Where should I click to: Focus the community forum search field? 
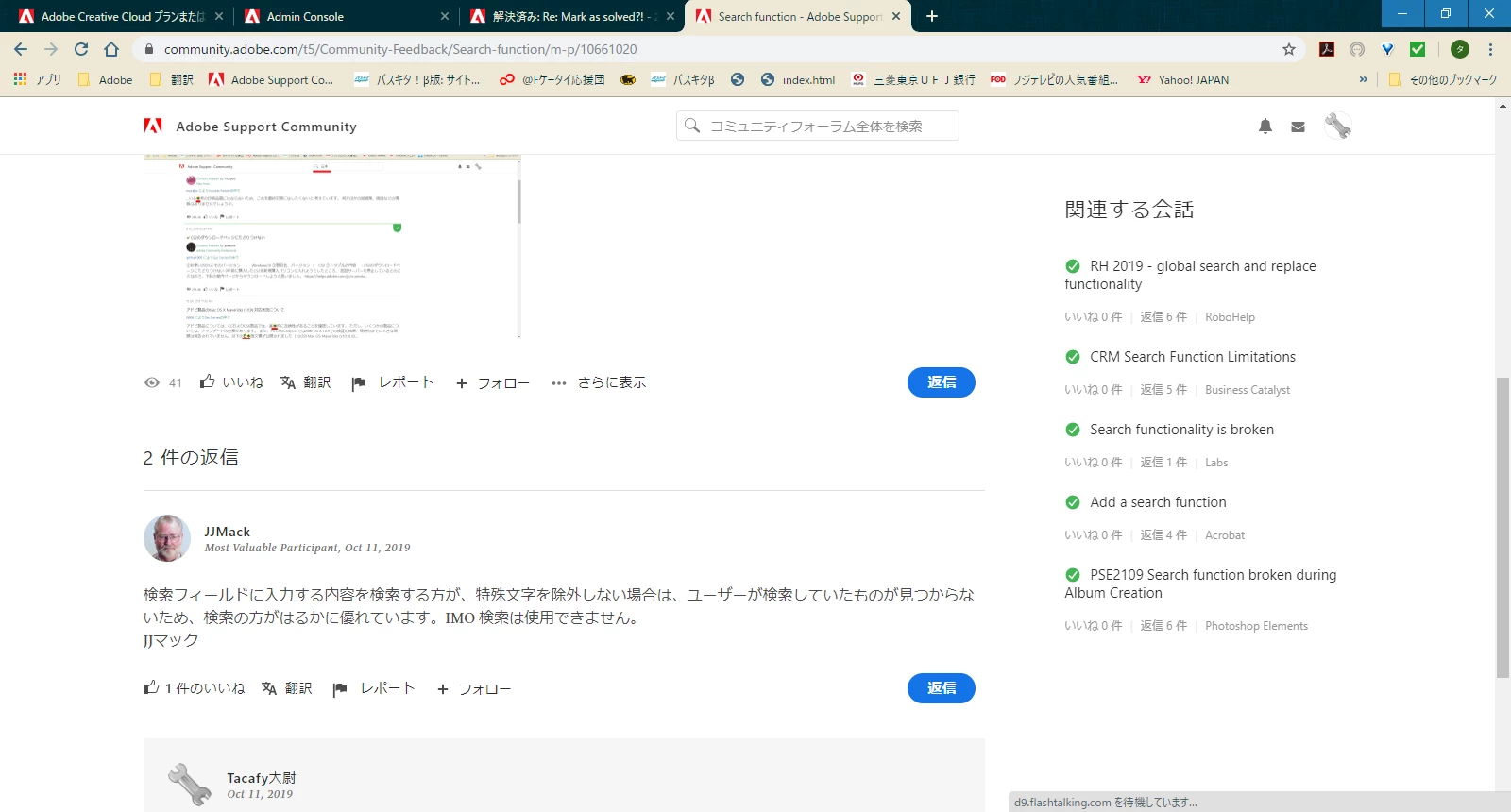818,126
